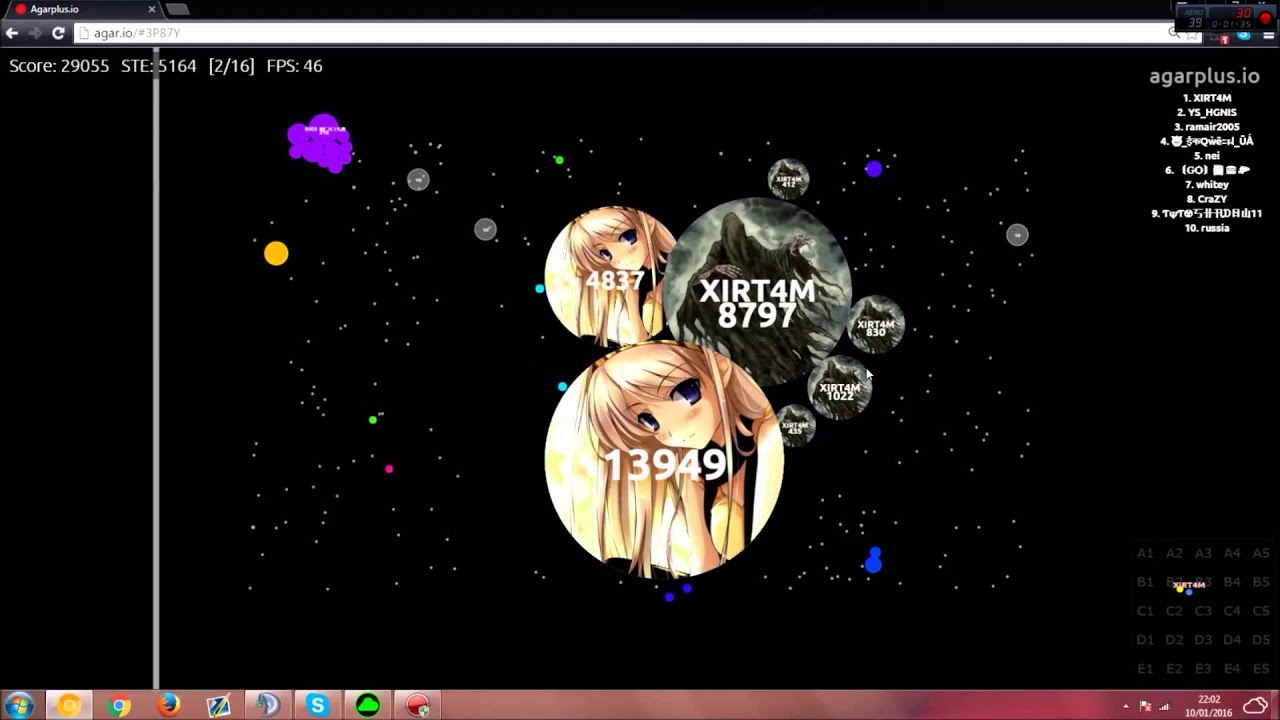Viewport: 1280px width, 720px height.
Task: Open the yellow-orange app in taskbar
Action: click(x=68, y=706)
